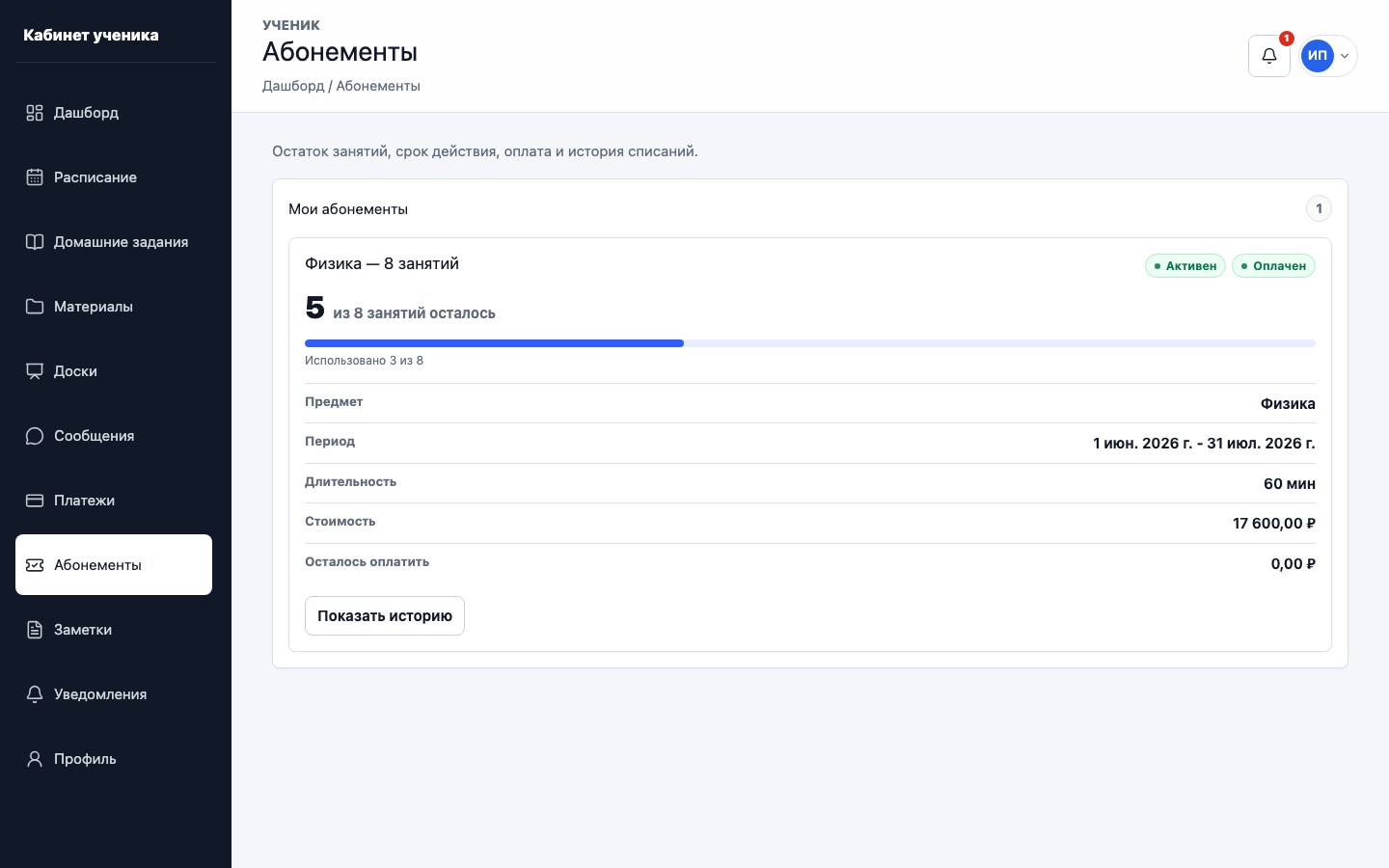Click the lessons usage progress bar
Screen dimensions: 1389x868
(x=810, y=343)
